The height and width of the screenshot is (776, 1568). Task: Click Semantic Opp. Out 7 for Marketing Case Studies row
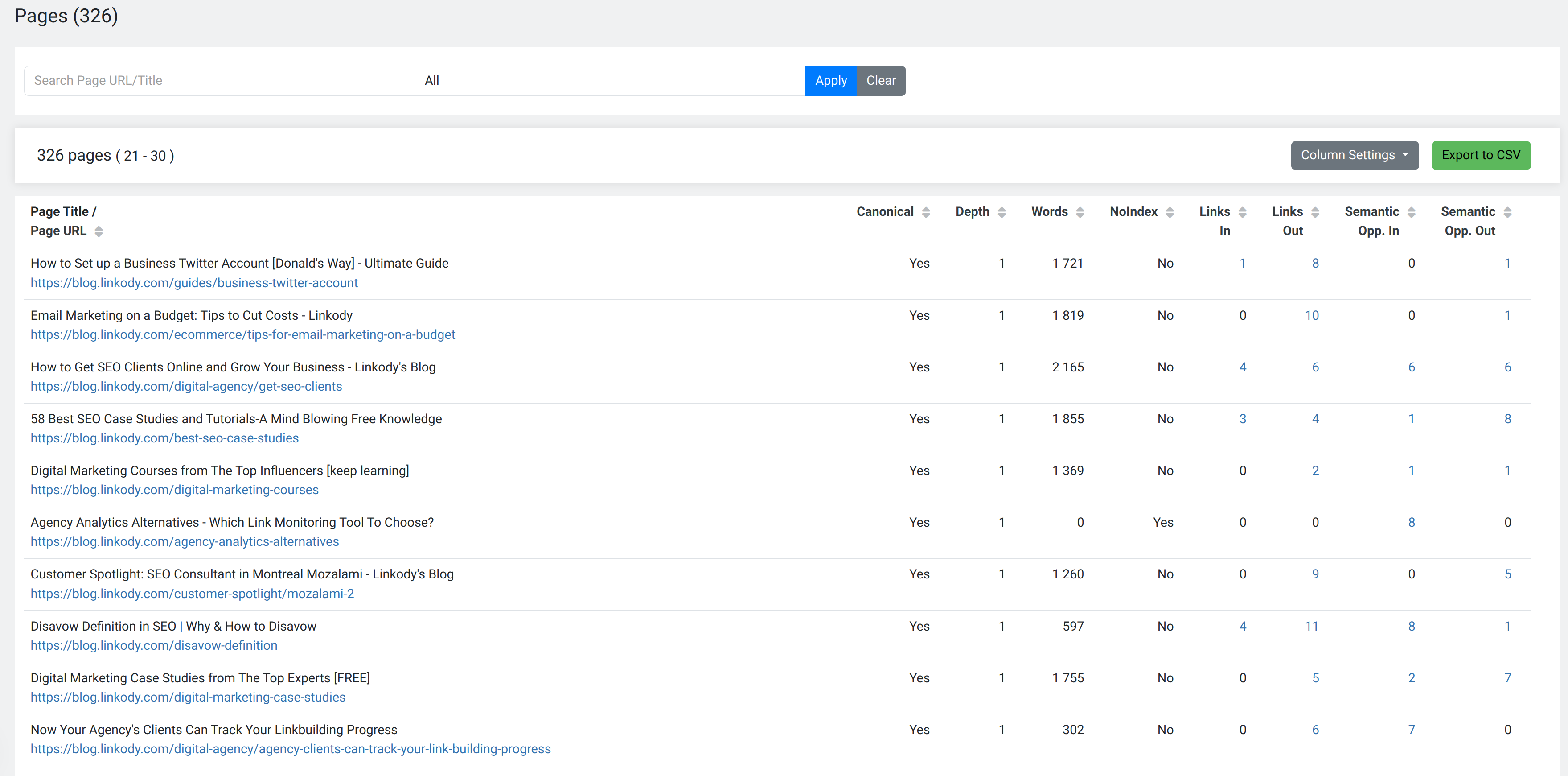click(x=1507, y=678)
